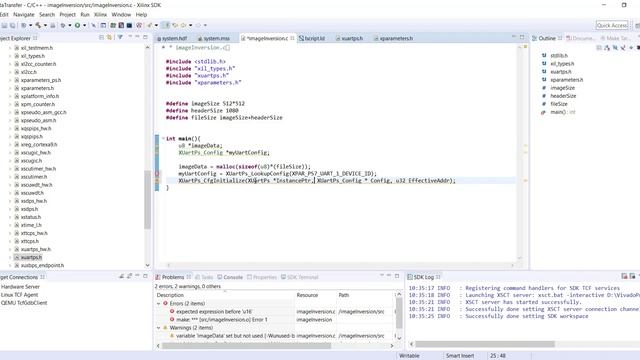
Task: Open the Search menu
Action: pos(47,14)
